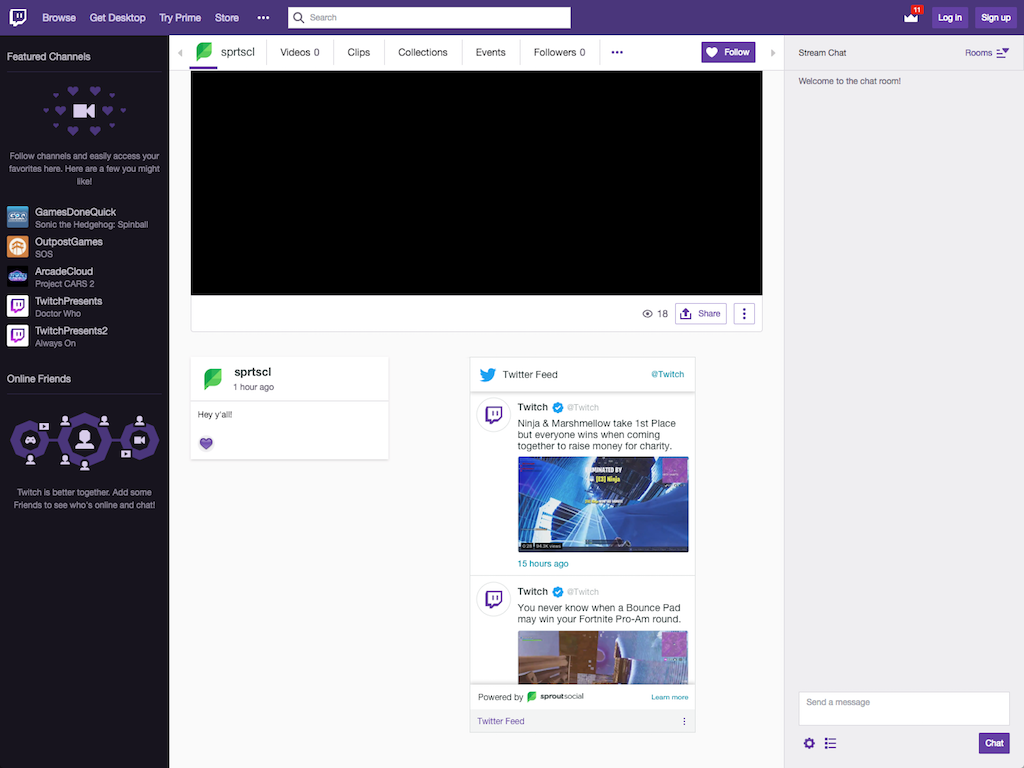Click the Twitter bird icon
The height and width of the screenshot is (768, 1024).
point(488,375)
